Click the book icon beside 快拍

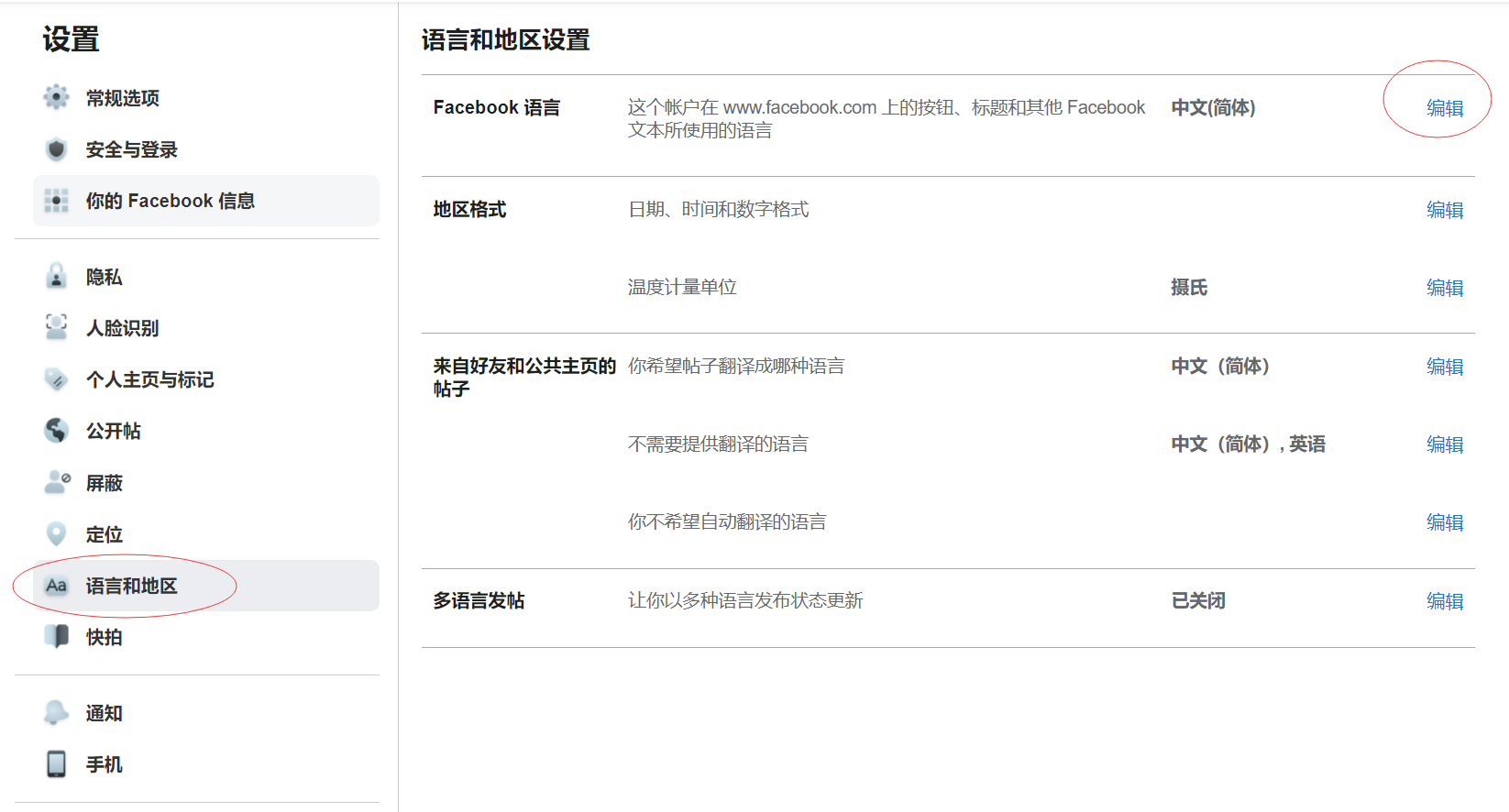click(x=56, y=636)
